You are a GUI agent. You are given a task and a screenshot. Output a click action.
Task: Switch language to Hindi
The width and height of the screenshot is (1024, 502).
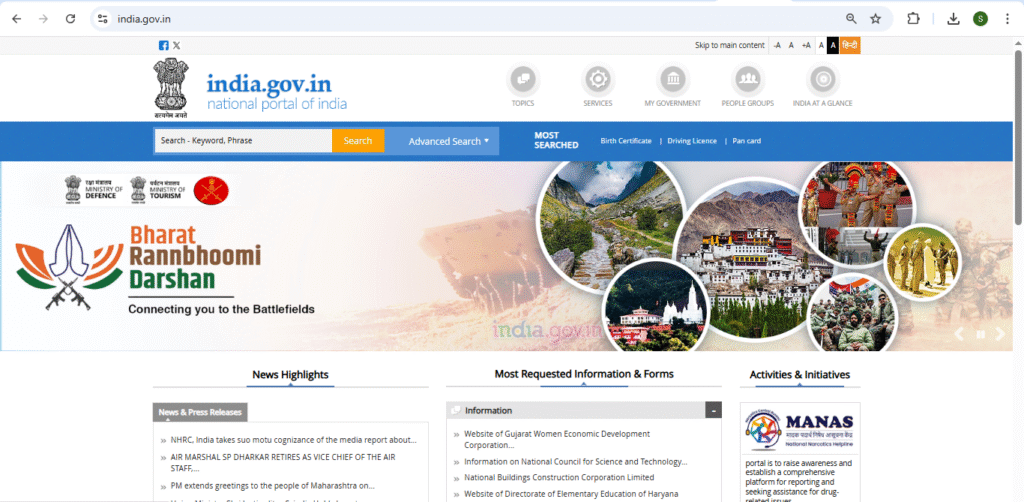tap(850, 45)
